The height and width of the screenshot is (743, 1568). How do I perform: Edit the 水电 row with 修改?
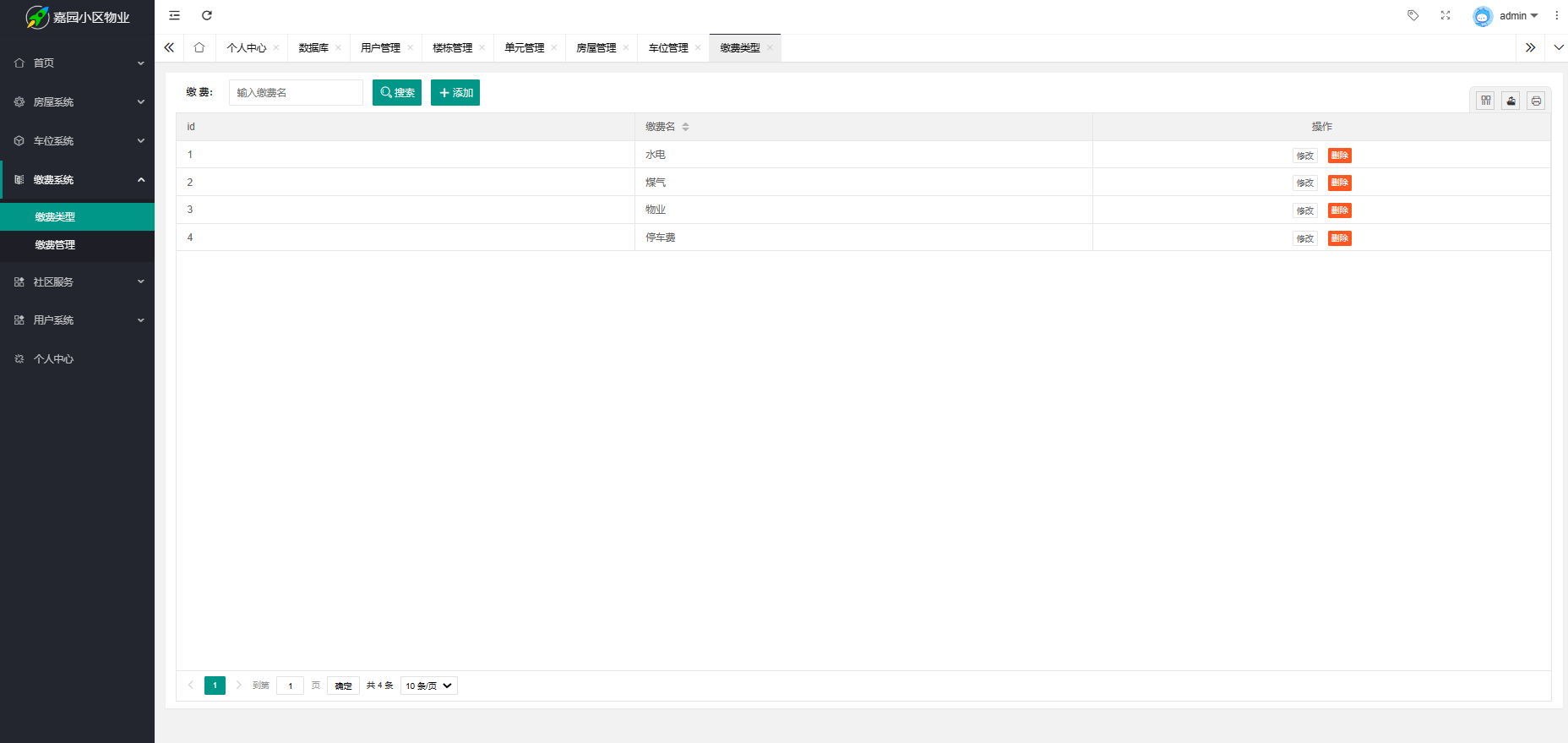pos(1305,156)
